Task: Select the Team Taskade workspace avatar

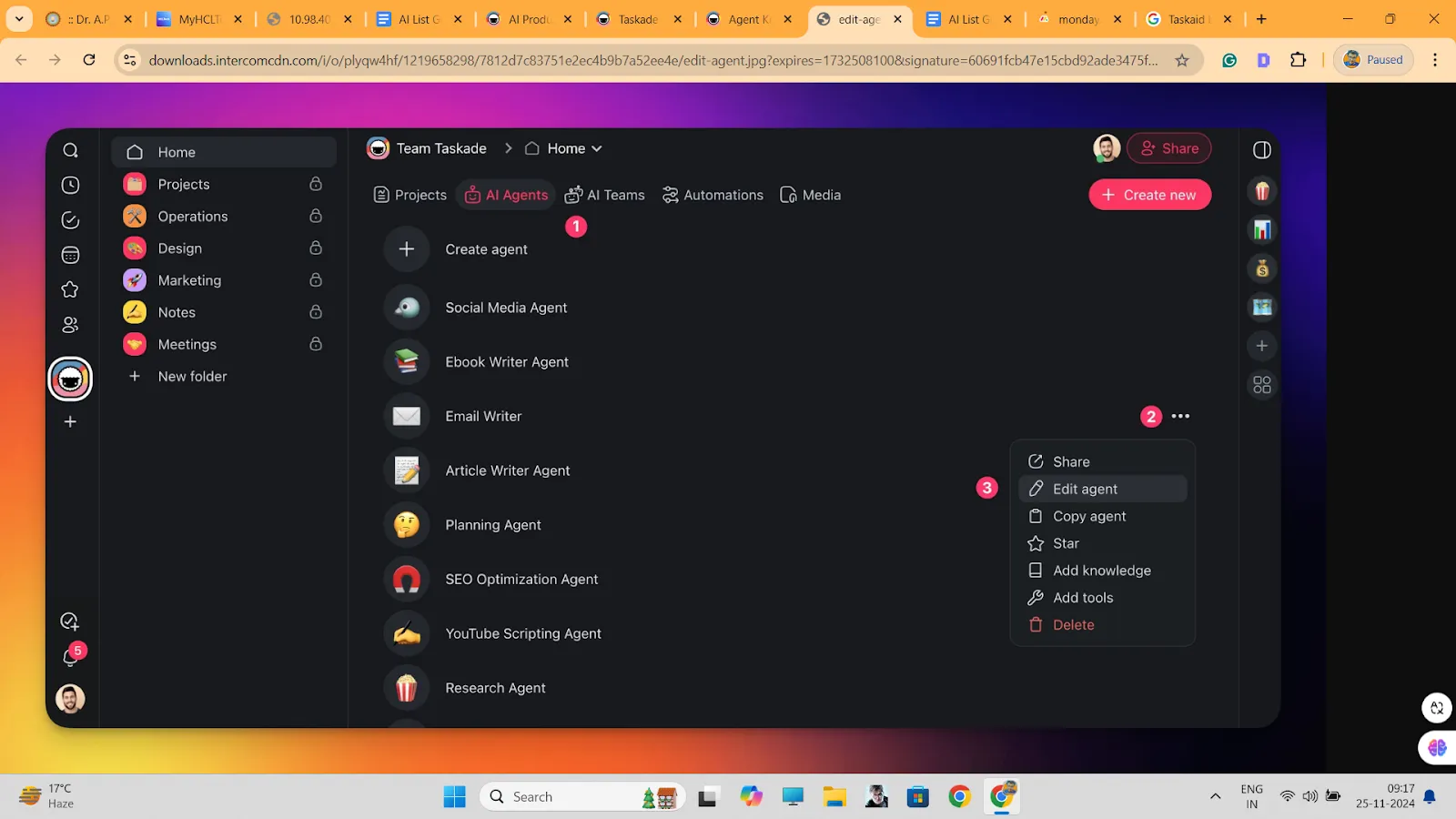Action: tap(70, 379)
